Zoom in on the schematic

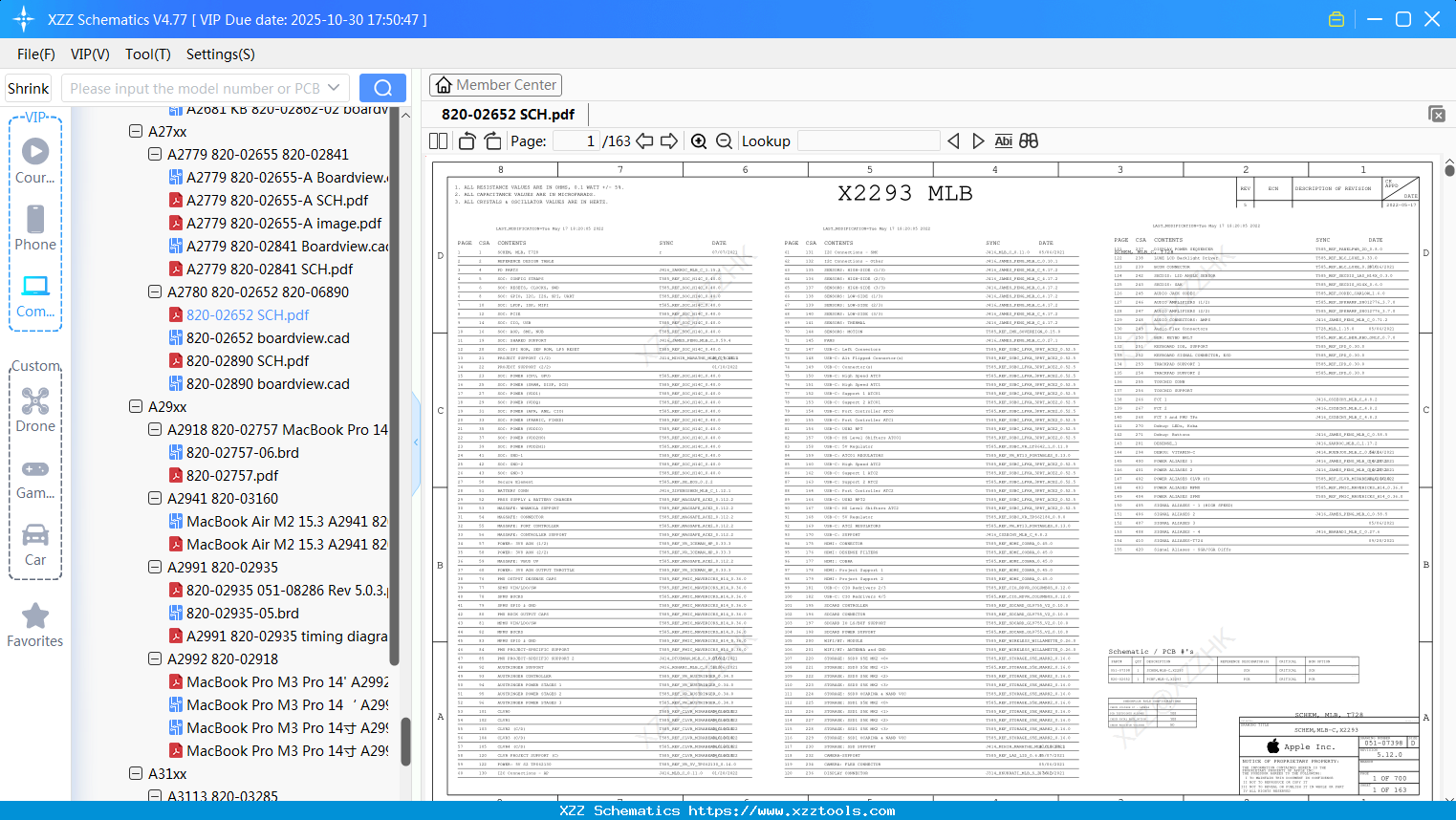click(x=699, y=141)
